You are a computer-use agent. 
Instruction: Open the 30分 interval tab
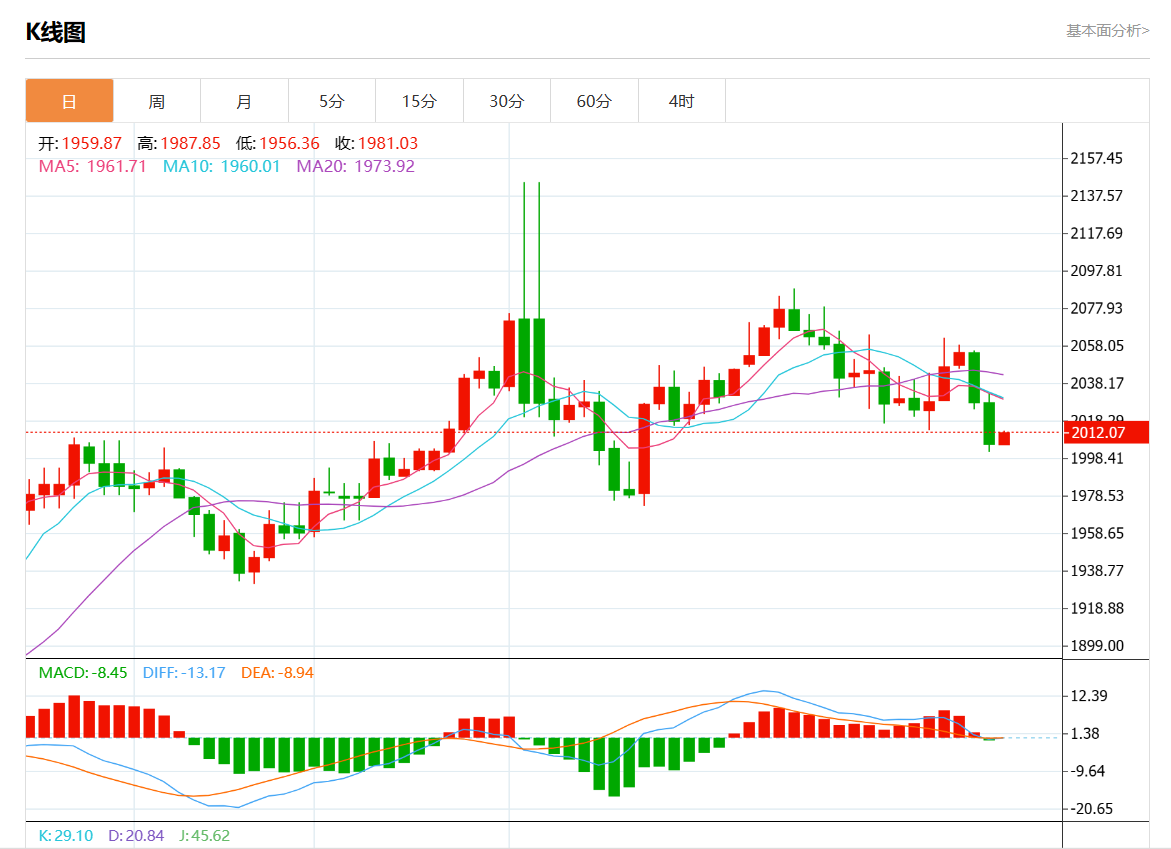(506, 101)
